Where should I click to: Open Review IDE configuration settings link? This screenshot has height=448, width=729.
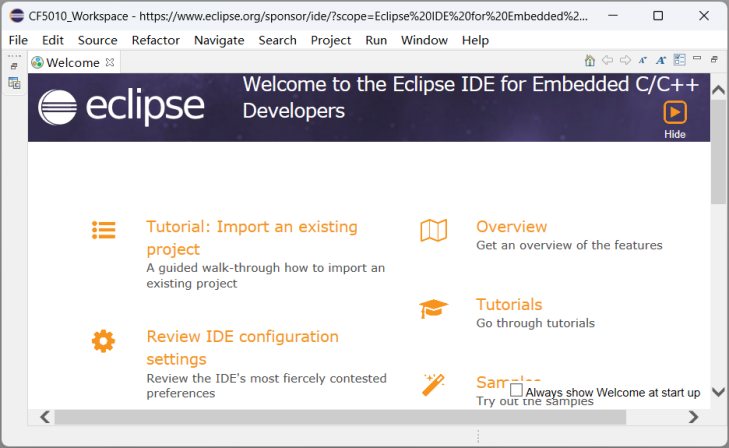tap(242, 348)
